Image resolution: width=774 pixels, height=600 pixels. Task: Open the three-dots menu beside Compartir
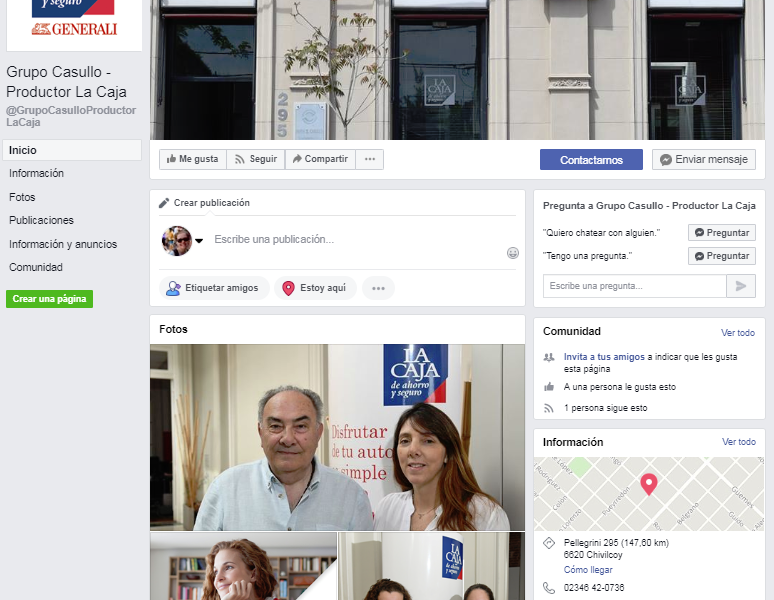[x=370, y=159]
